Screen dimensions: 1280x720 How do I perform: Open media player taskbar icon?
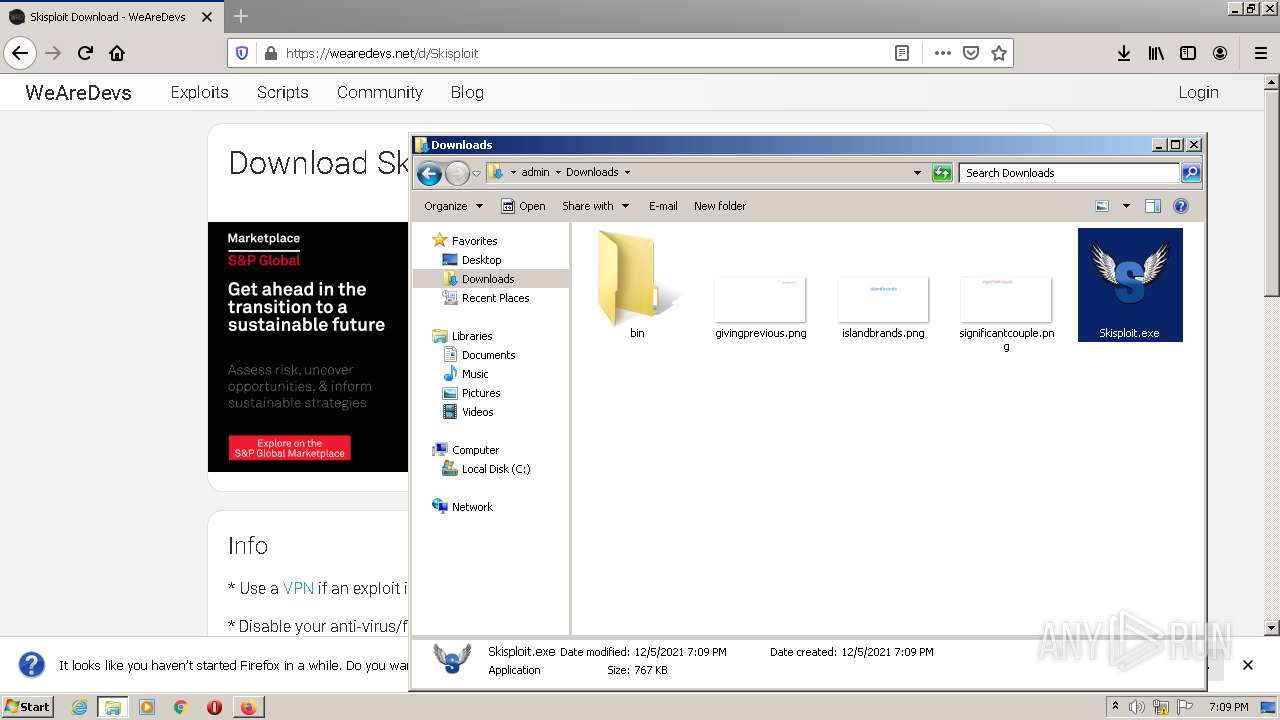pos(147,707)
